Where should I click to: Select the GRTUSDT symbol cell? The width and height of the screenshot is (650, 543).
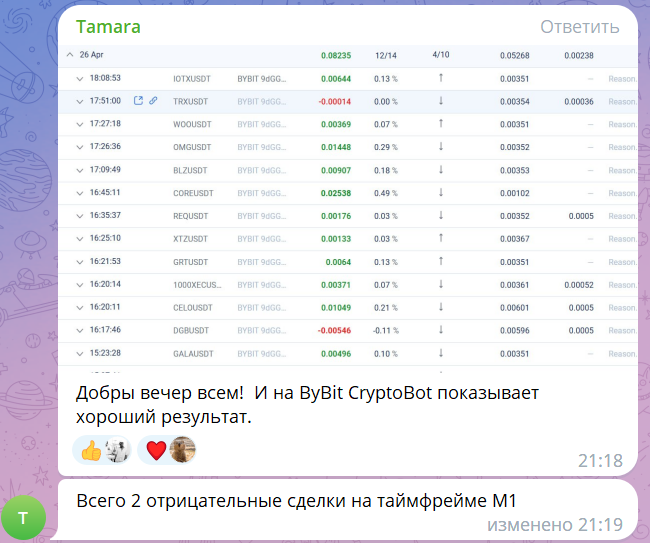coord(191,262)
